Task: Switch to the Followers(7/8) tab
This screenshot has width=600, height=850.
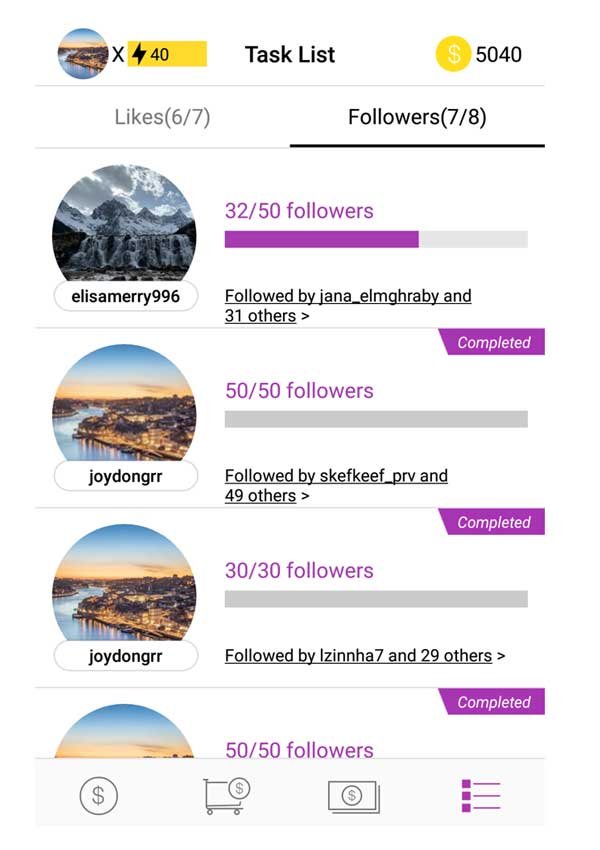Action: click(x=417, y=117)
